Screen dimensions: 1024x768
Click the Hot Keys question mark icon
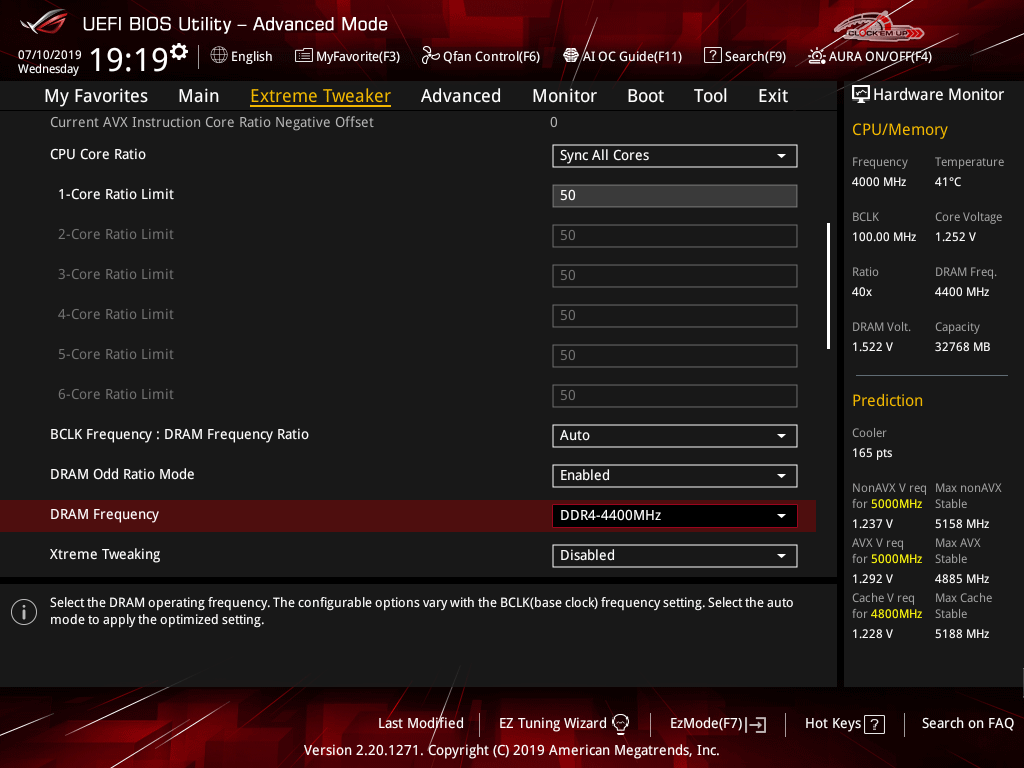(x=874, y=724)
